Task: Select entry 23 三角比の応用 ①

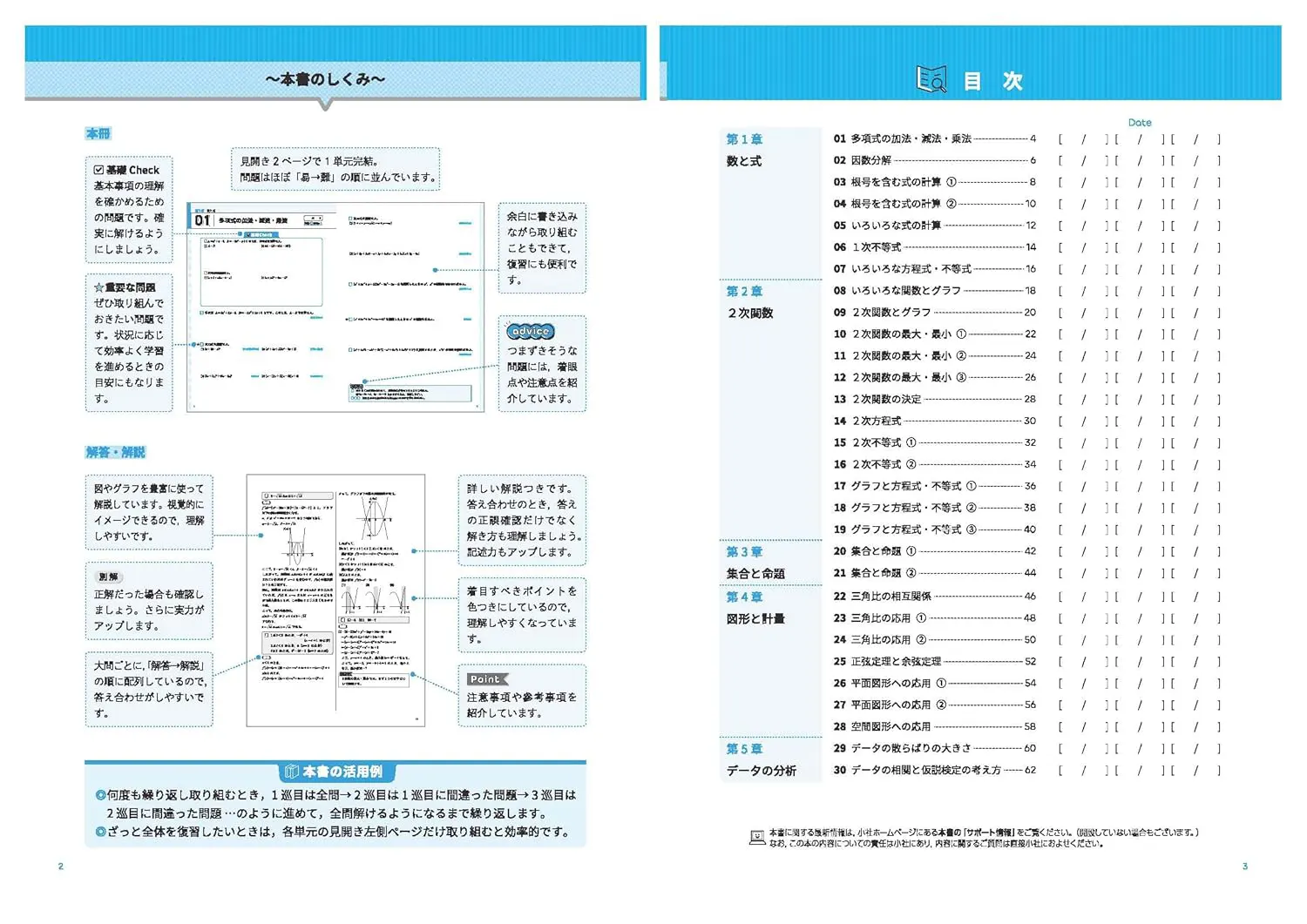Action: (x=934, y=618)
